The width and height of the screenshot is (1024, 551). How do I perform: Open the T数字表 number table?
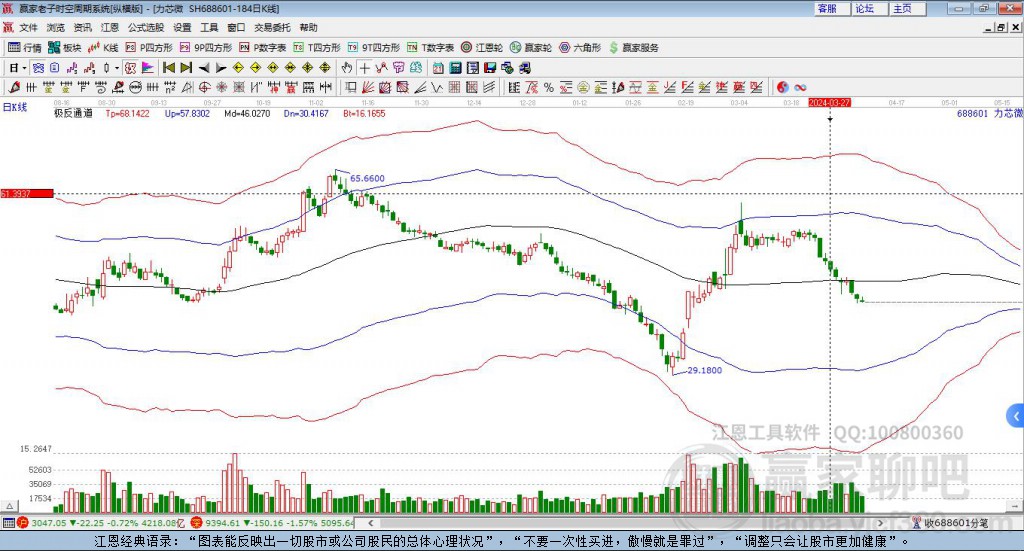coord(430,48)
